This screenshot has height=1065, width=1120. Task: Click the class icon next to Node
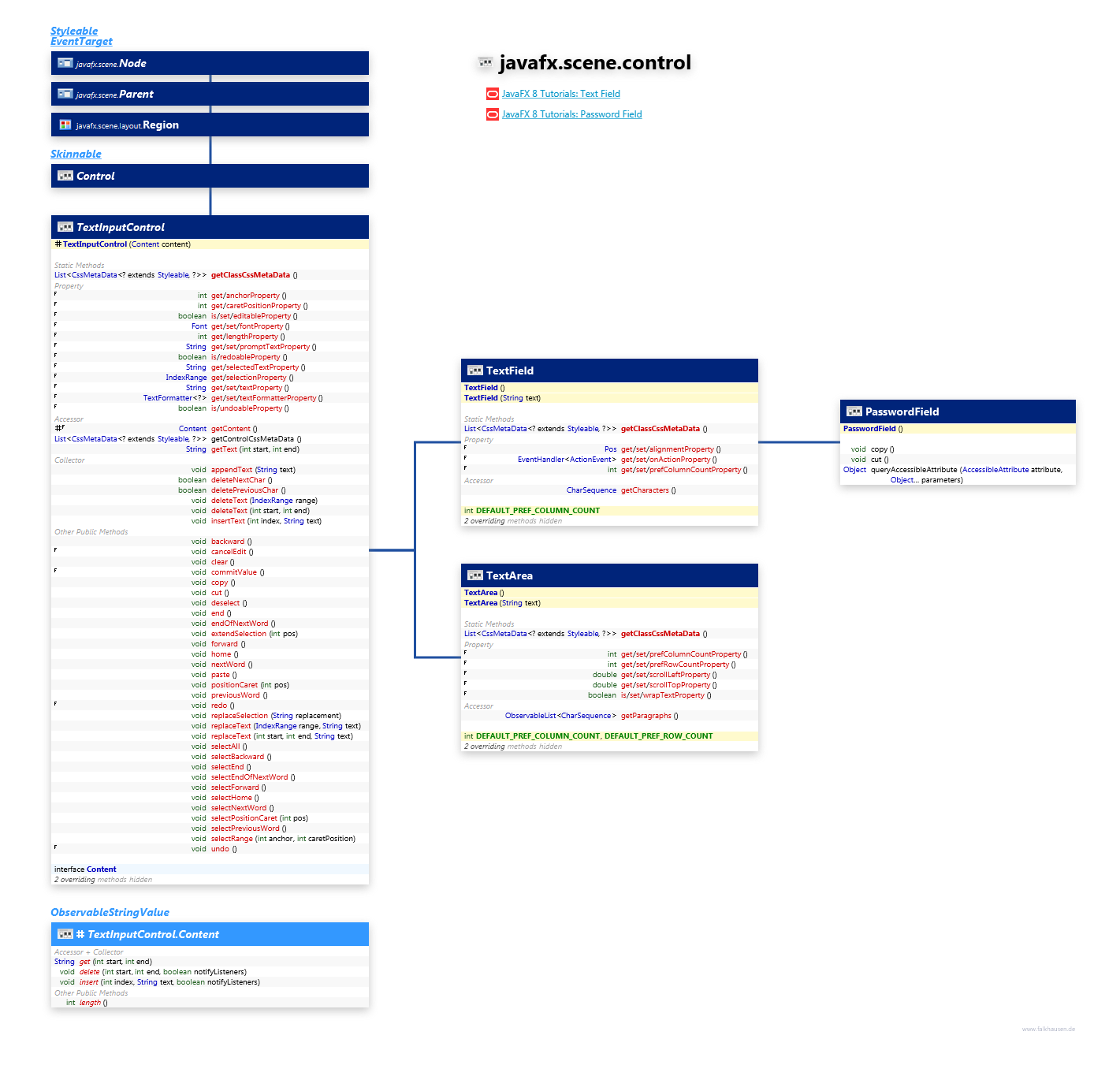[65, 63]
